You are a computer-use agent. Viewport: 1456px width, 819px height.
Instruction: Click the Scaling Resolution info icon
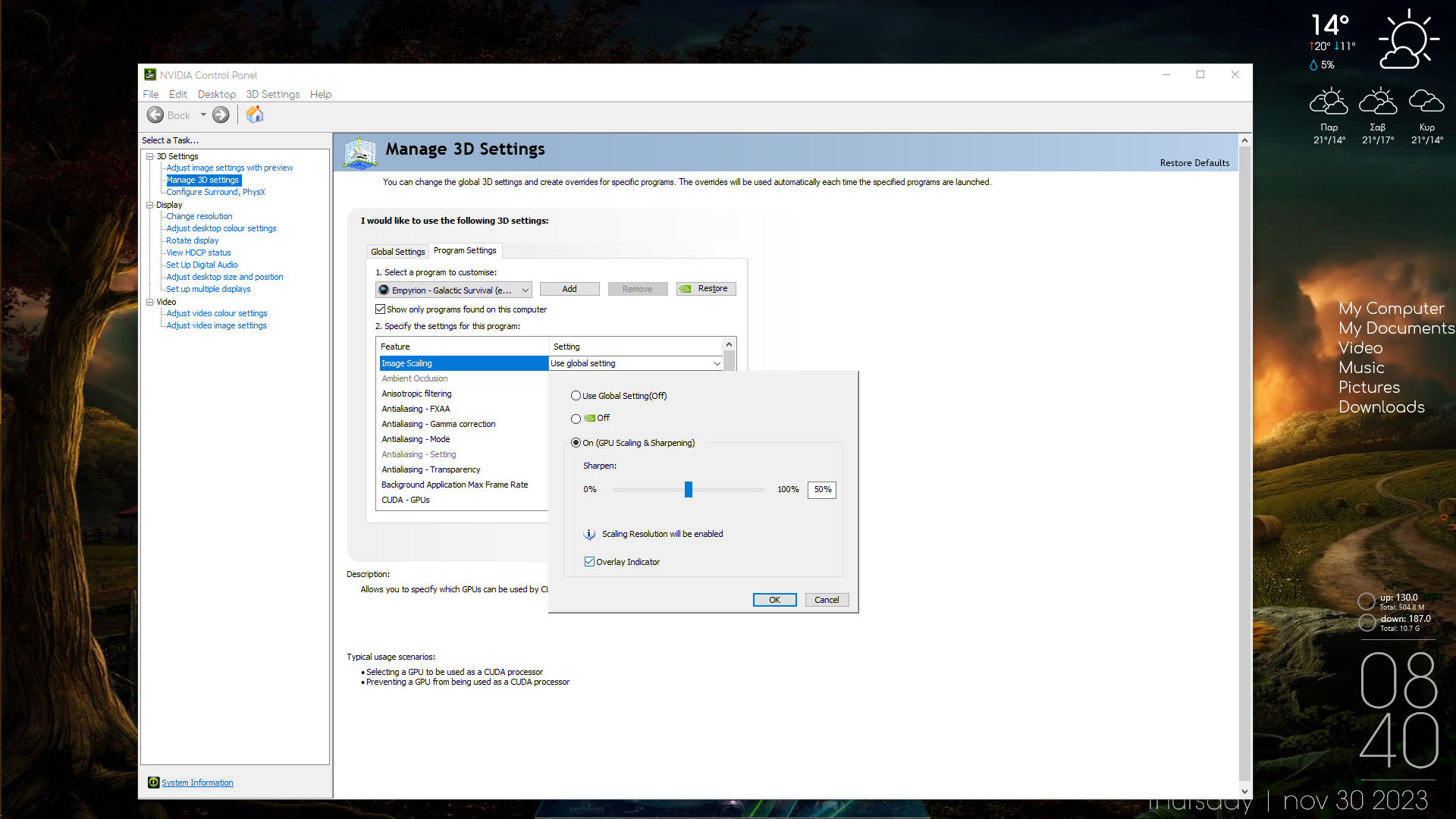(590, 534)
